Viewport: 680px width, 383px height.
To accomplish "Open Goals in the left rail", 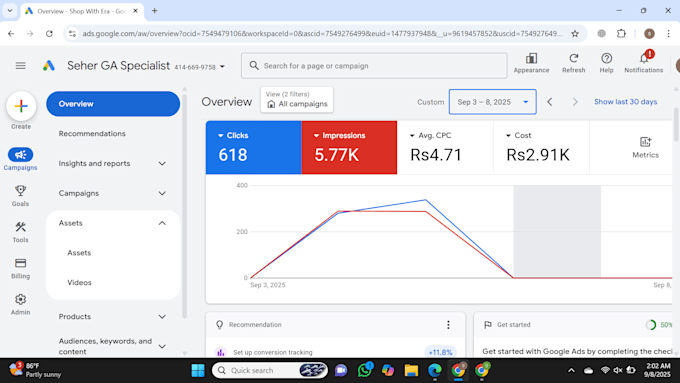I will 20,196.
